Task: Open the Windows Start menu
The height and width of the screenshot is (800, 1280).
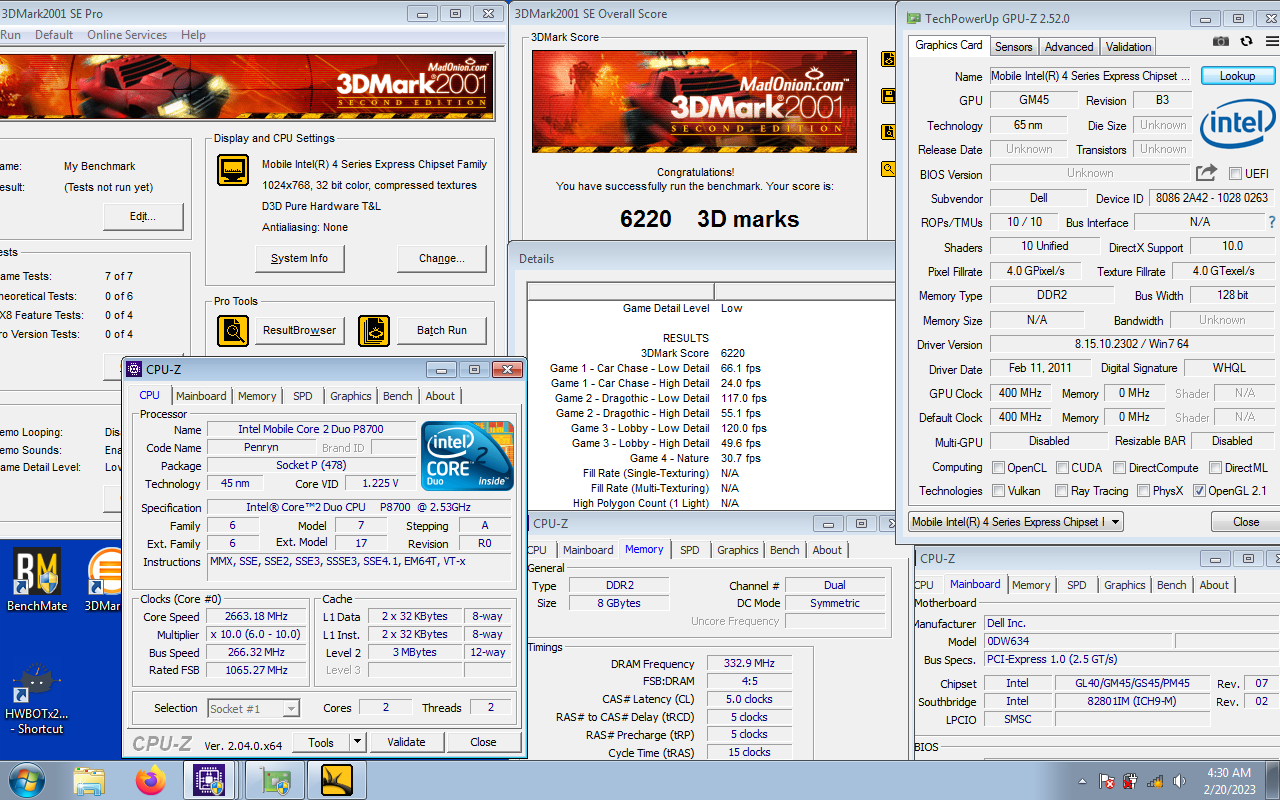Action: pyautogui.click(x=25, y=779)
